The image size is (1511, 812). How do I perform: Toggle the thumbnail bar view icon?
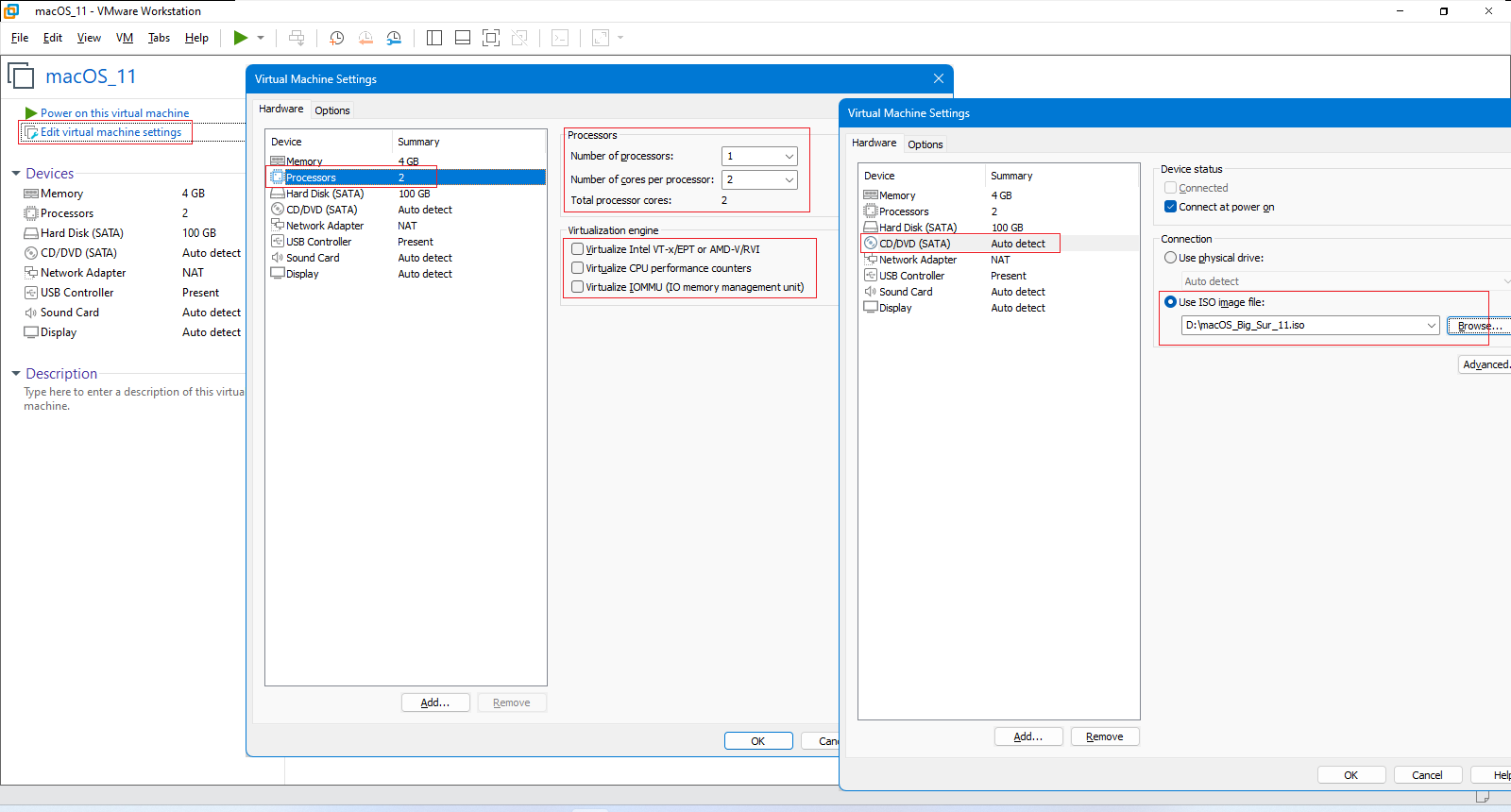[463, 38]
